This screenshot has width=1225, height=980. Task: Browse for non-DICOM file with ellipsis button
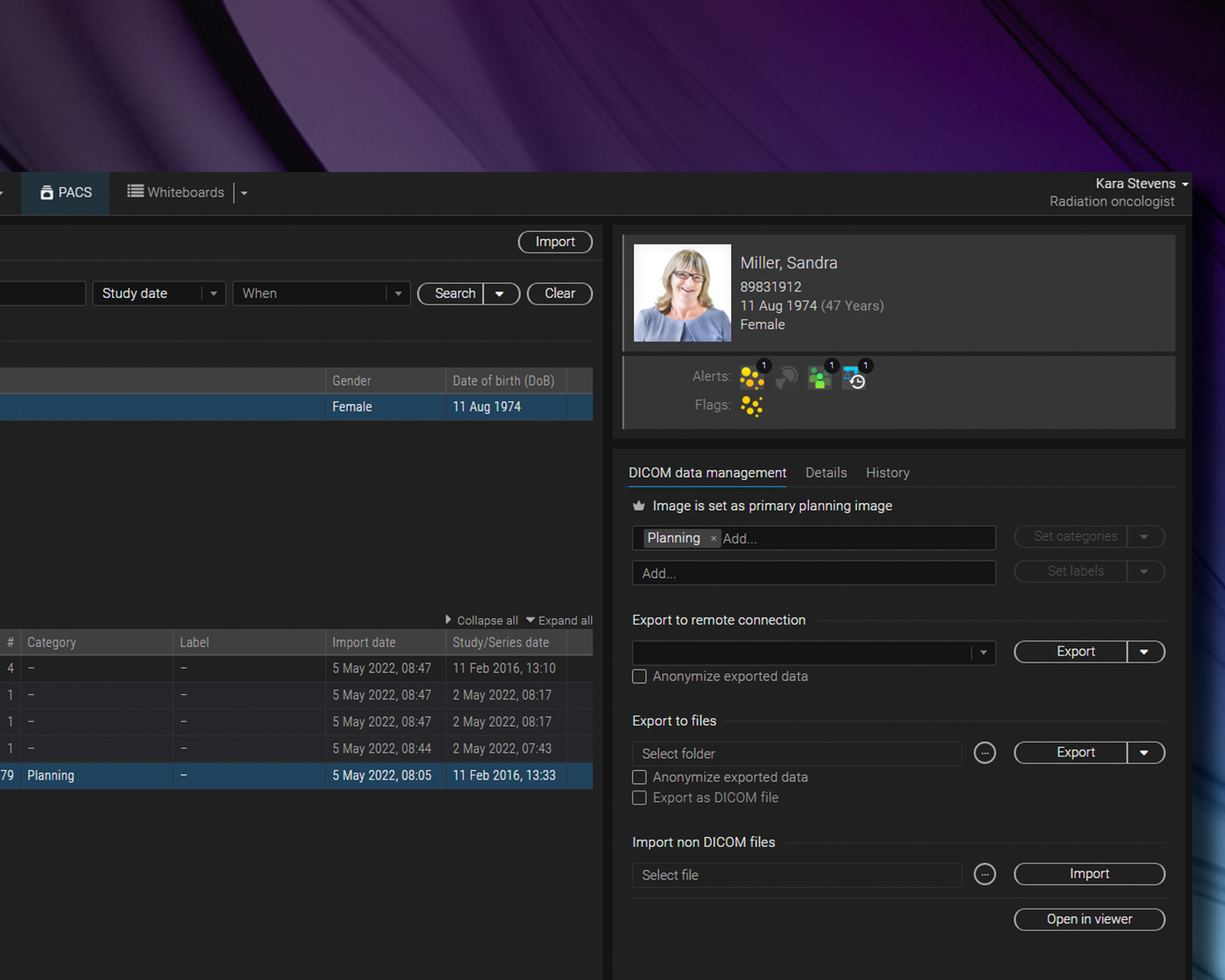pyautogui.click(x=984, y=875)
